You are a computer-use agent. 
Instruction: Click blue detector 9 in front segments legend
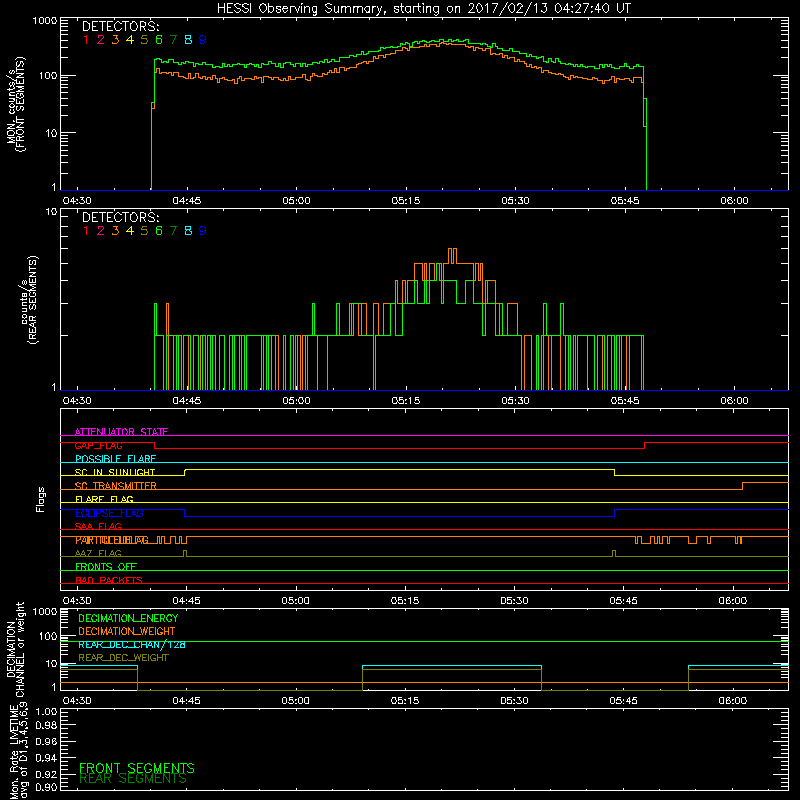click(x=203, y=40)
